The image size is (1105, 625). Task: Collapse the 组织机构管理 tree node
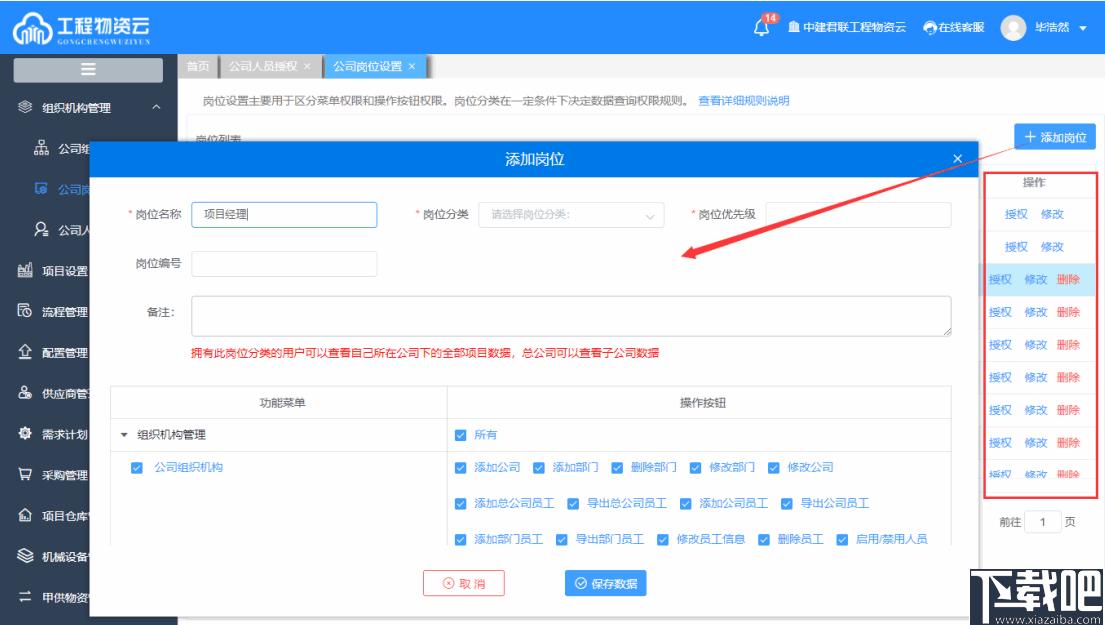click(x=124, y=435)
